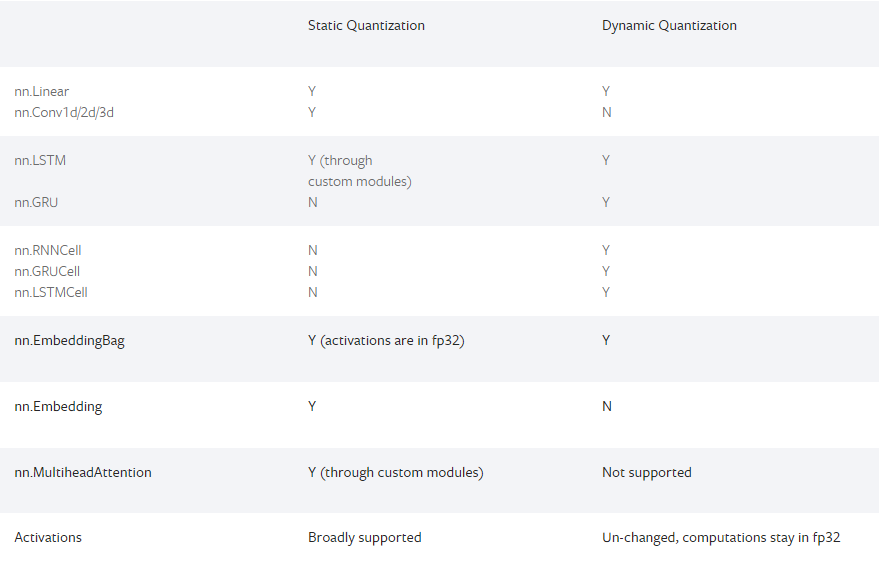This screenshot has height=568, width=879.
Task: Click the Dynamic Quantization column header
Action: coord(669,26)
